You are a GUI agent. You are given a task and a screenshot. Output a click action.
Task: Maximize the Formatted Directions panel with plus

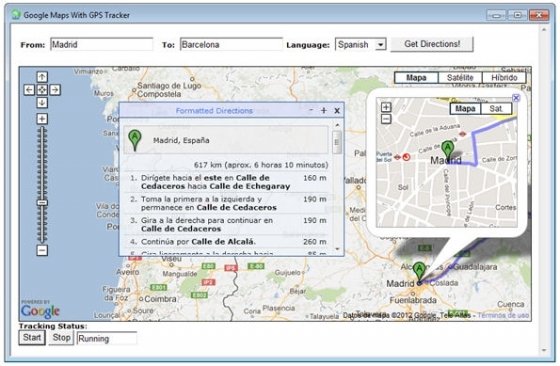[324, 111]
